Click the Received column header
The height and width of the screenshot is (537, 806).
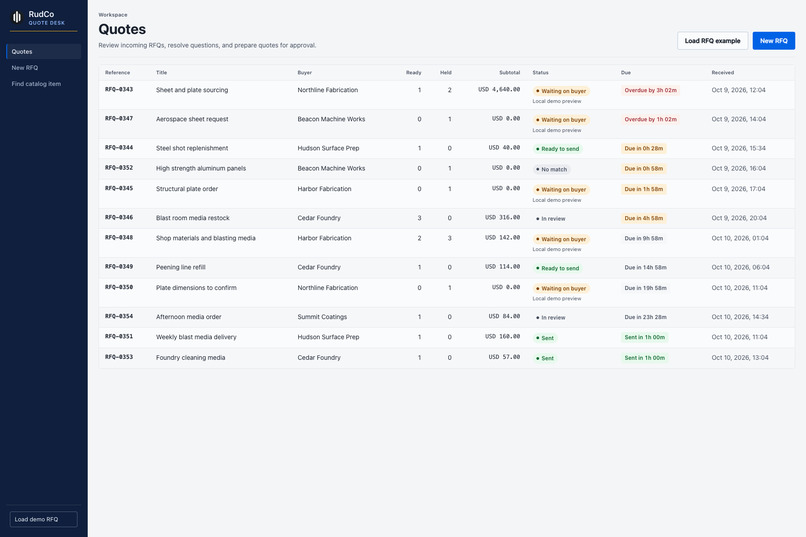coord(723,72)
